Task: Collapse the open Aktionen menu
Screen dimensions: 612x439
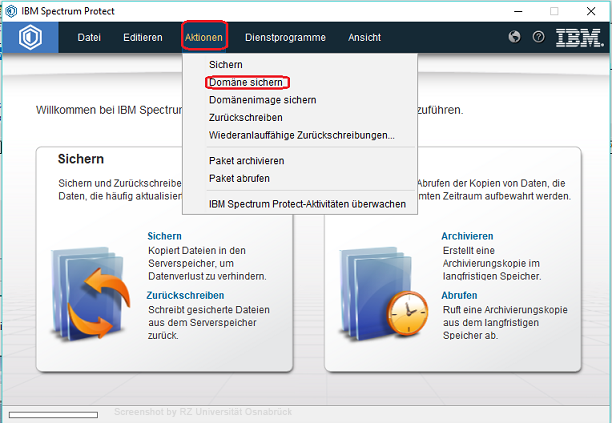Action: (x=204, y=38)
